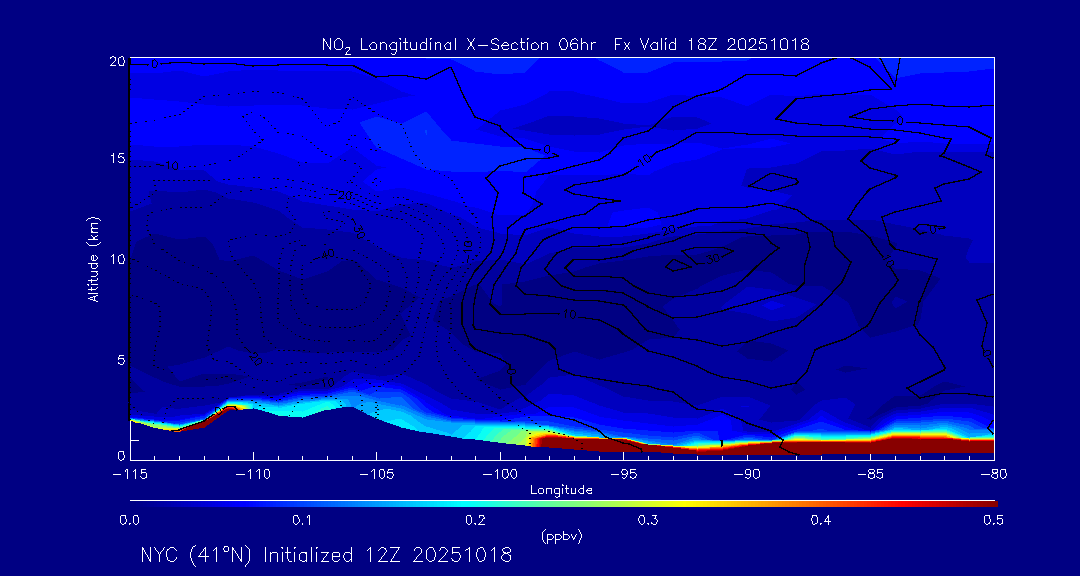Click the (ppbv) units label
Screen dimensions: 1080x576
pyautogui.click(x=561, y=536)
